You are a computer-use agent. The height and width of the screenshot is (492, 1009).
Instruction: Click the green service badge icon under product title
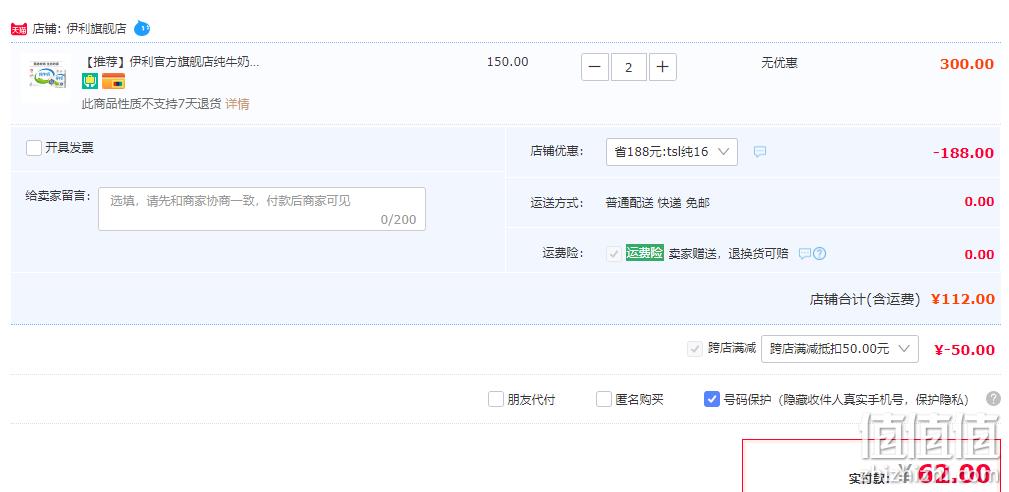(90, 81)
